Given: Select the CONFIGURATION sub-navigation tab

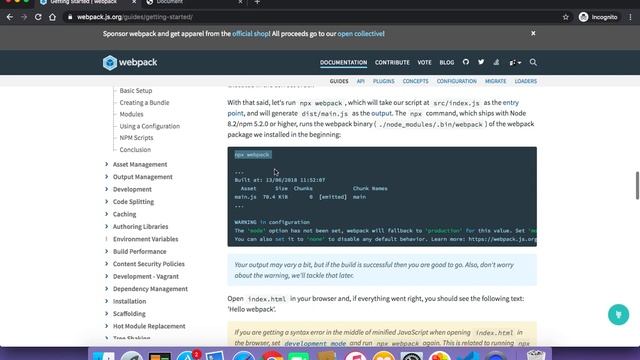Looking at the screenshot, I should (456, 81).
